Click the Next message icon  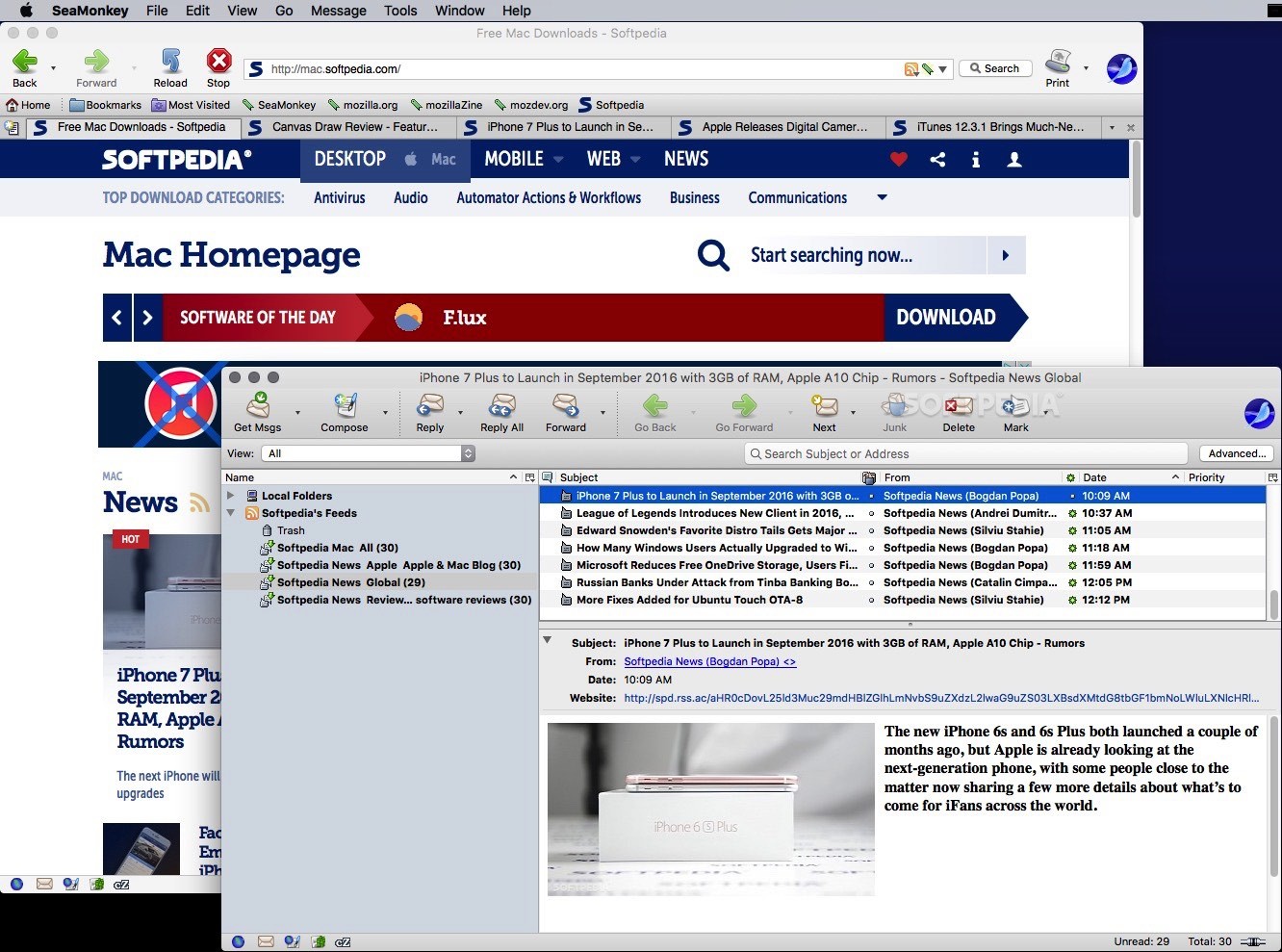824,405
